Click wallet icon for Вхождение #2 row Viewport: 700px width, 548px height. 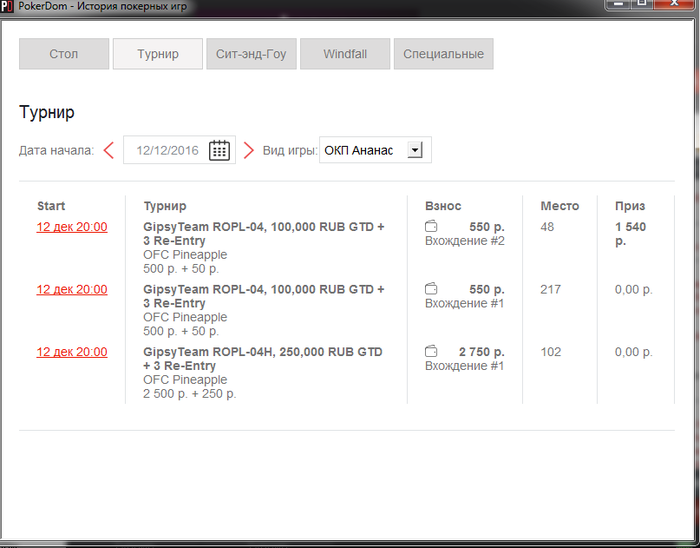coord(431,227)
